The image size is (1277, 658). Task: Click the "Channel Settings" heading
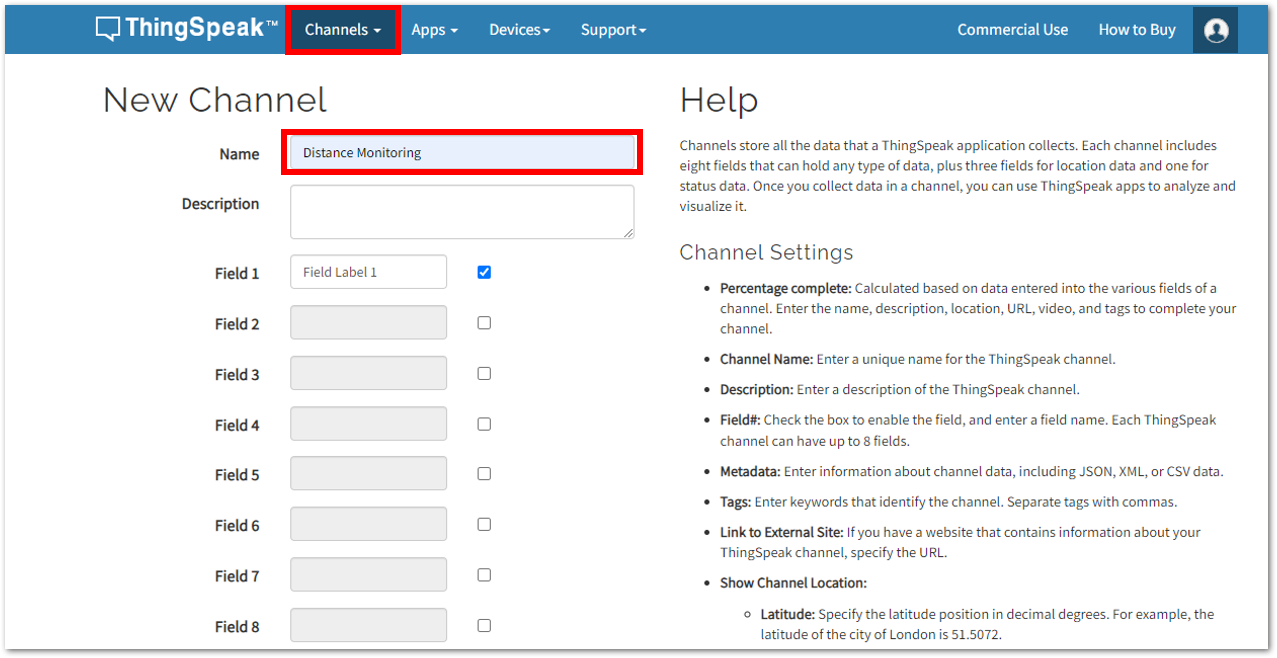coord(767,252)
